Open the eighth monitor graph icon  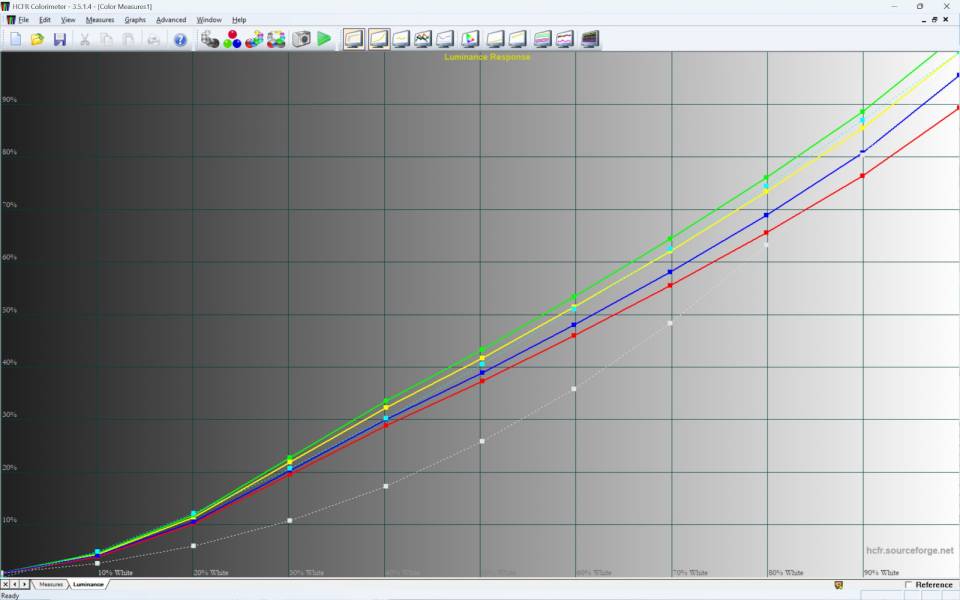point(518,39)
